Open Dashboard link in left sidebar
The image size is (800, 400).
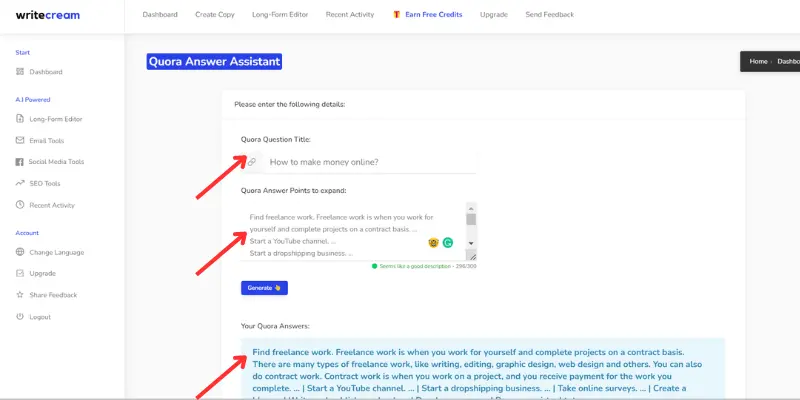[x=46, y=72]
